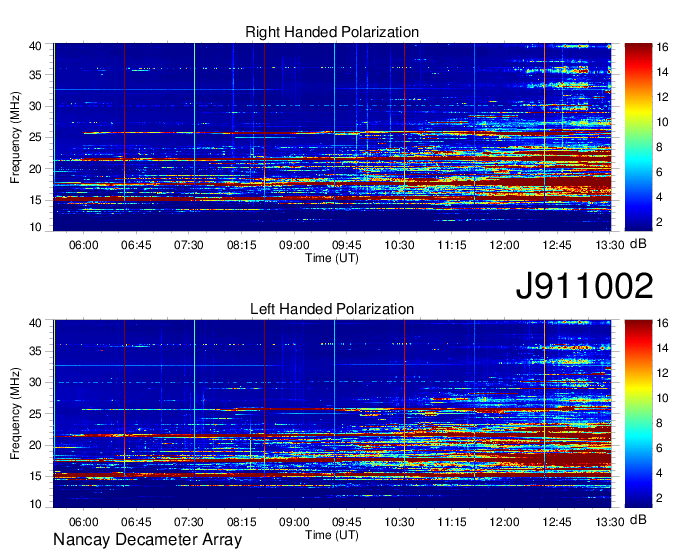Click the 40 MHz frequency label on the top plot
Image resolution: width=680 pixels, height=552 pixels.
(35, 46)
